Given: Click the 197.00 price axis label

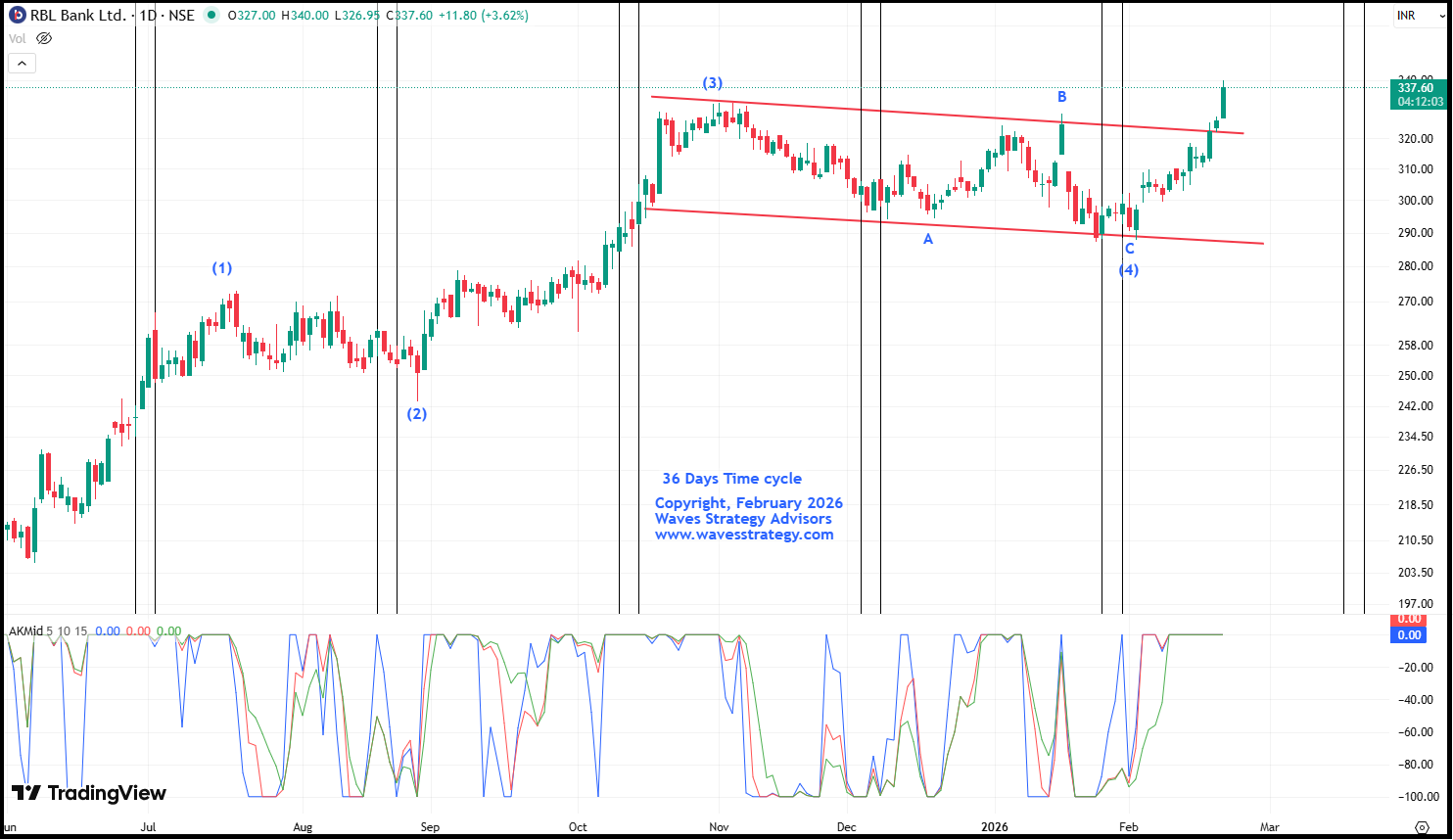Looking at the screenshot, I should 1416,605.
